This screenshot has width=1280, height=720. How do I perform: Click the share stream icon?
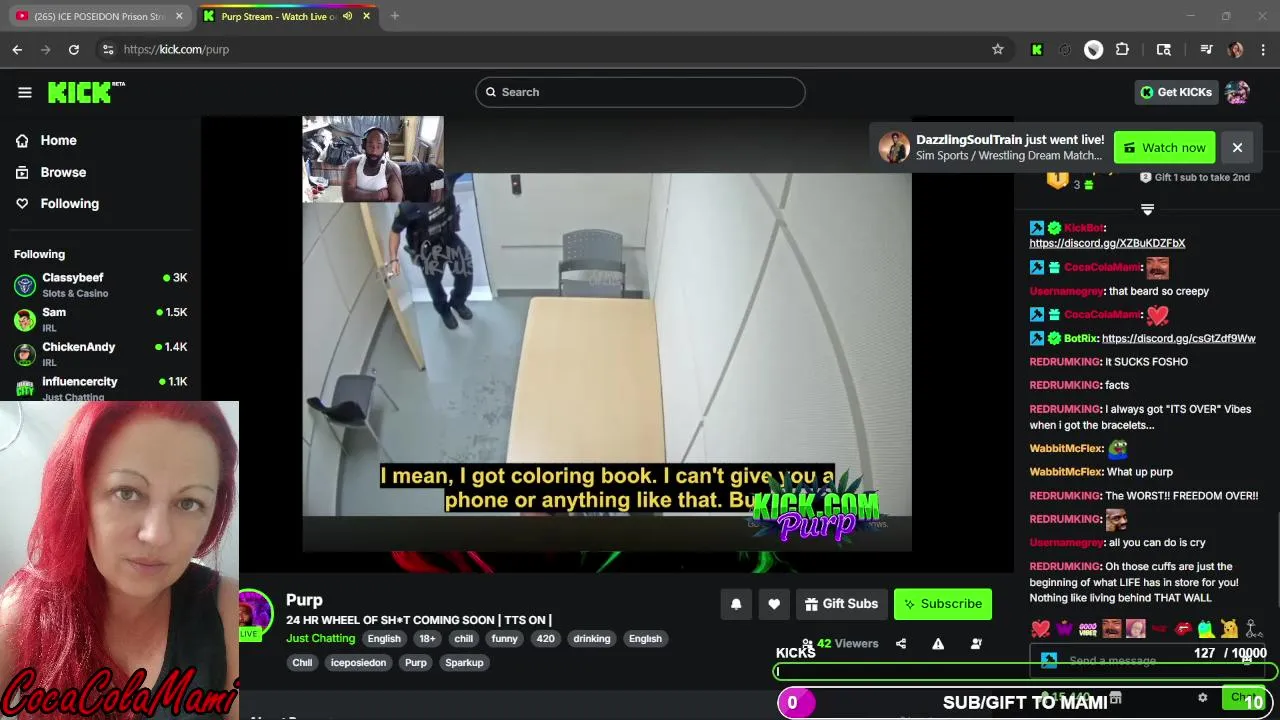pos(901,644)
